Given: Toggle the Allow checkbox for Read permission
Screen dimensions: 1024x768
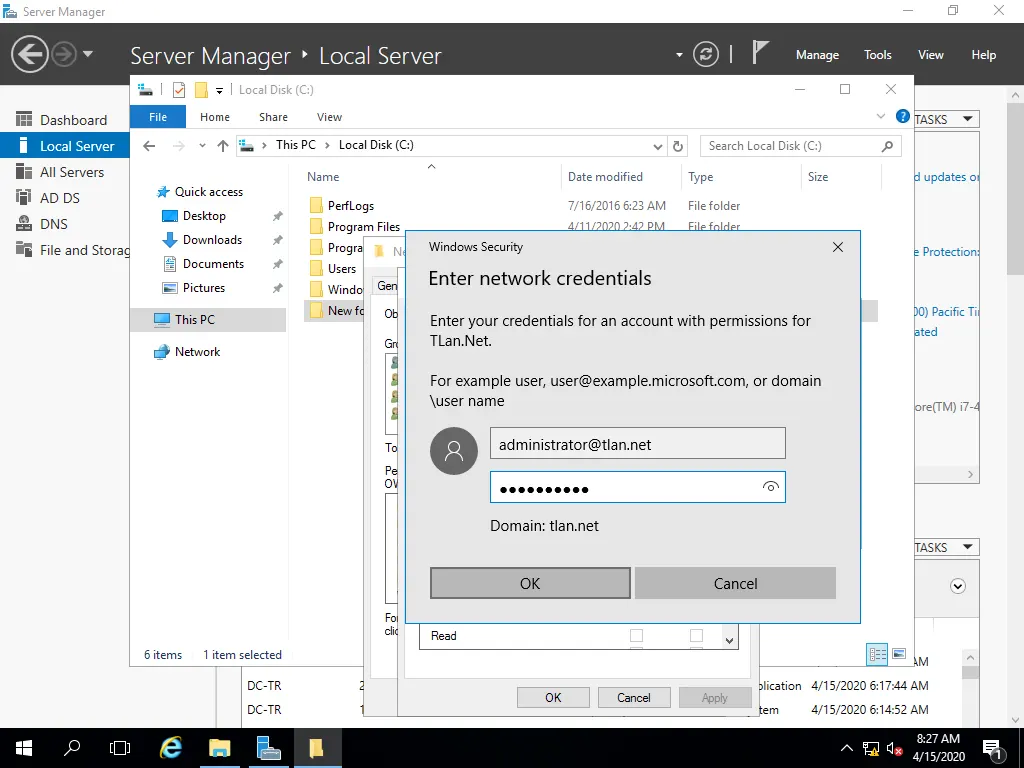Looking at the screenshot, I should pyautogui.click(x=636, y=635).
